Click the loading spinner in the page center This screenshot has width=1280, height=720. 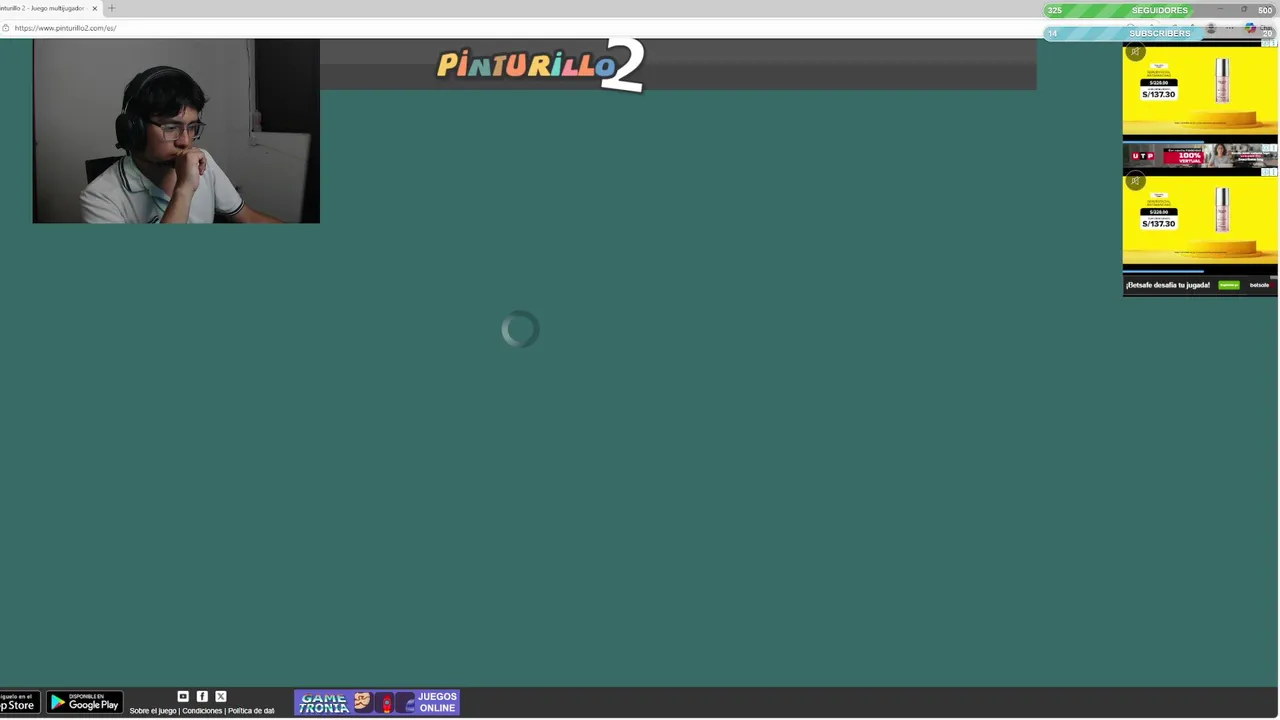(520, 330)
